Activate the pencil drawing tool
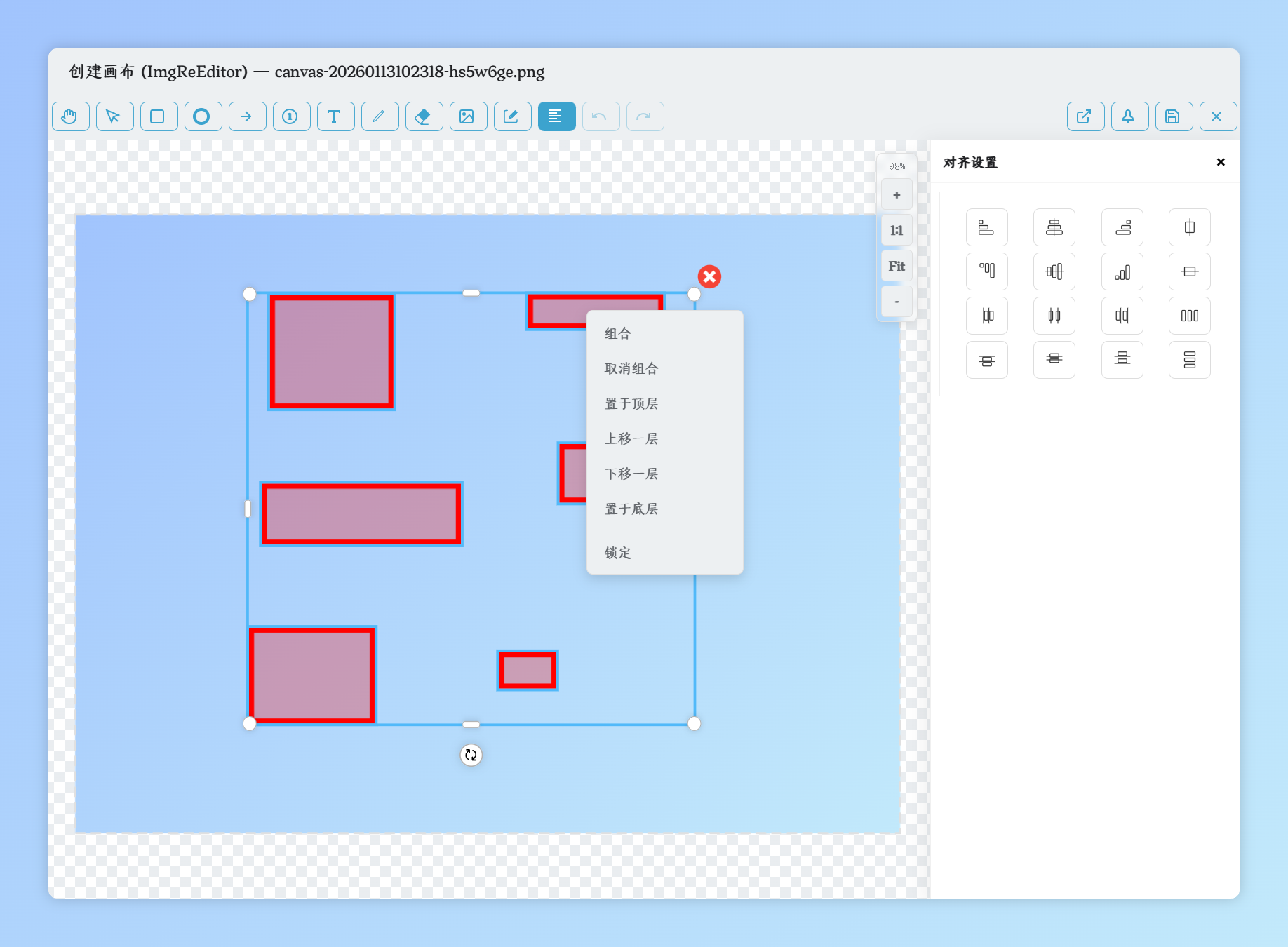Viewport: 1288px width, 947px height. tap(380, 116)
